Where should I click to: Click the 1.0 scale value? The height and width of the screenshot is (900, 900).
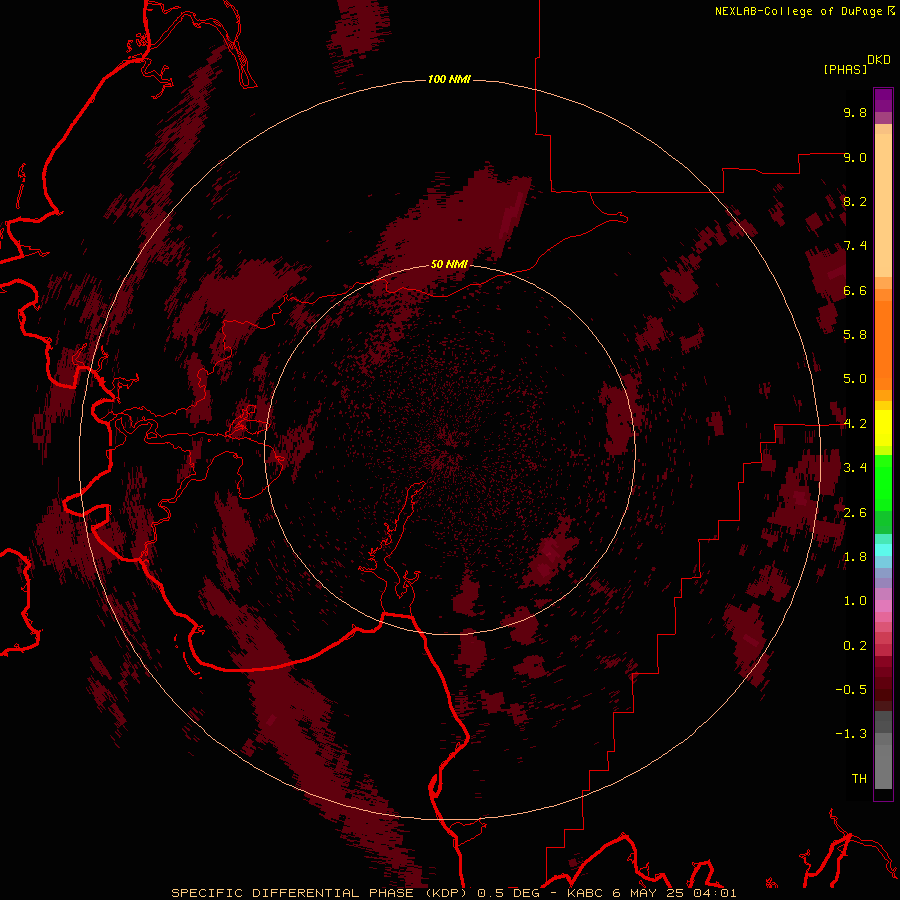855,601
